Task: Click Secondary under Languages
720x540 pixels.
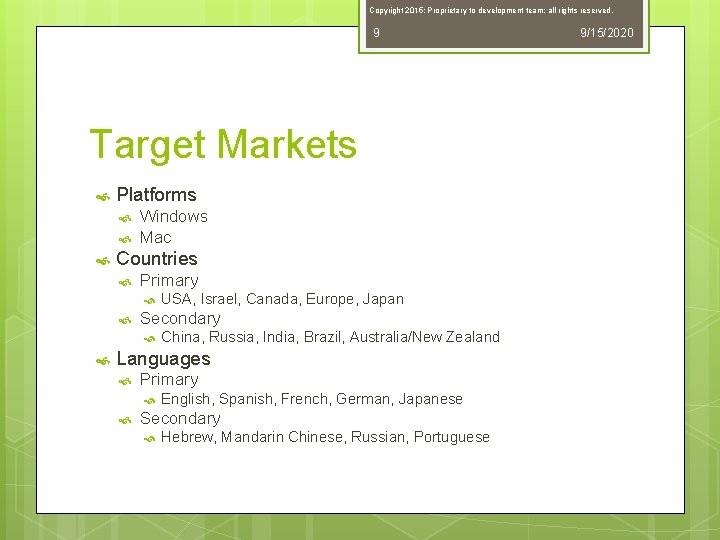Action: tap(180, 418)
